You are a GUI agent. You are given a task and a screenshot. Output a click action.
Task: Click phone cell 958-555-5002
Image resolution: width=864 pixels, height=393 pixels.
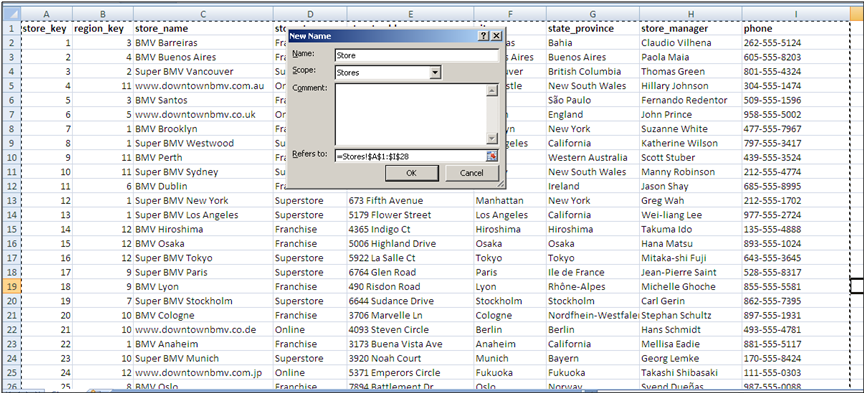click(x=796, y=115)
